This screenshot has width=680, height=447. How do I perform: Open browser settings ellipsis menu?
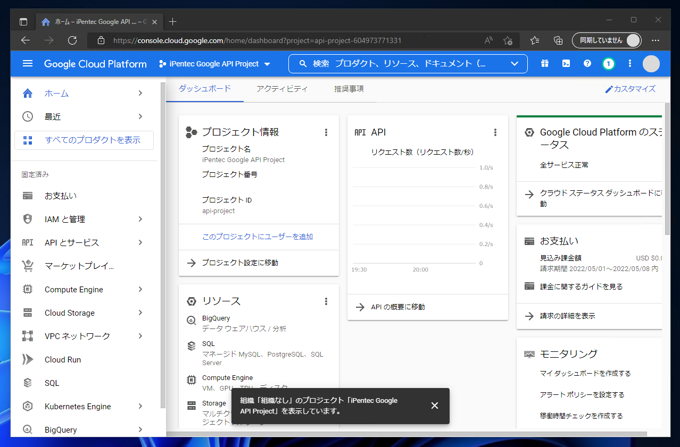655,40
